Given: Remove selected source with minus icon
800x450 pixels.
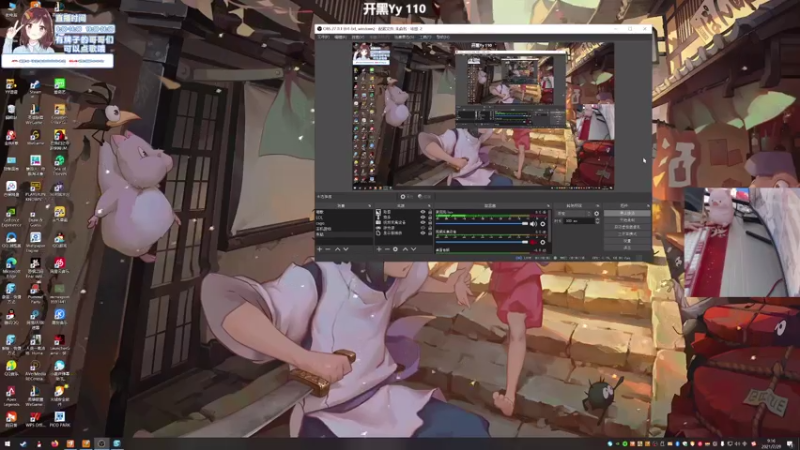Looking at the screenshot, I should (x=387, y=249).
